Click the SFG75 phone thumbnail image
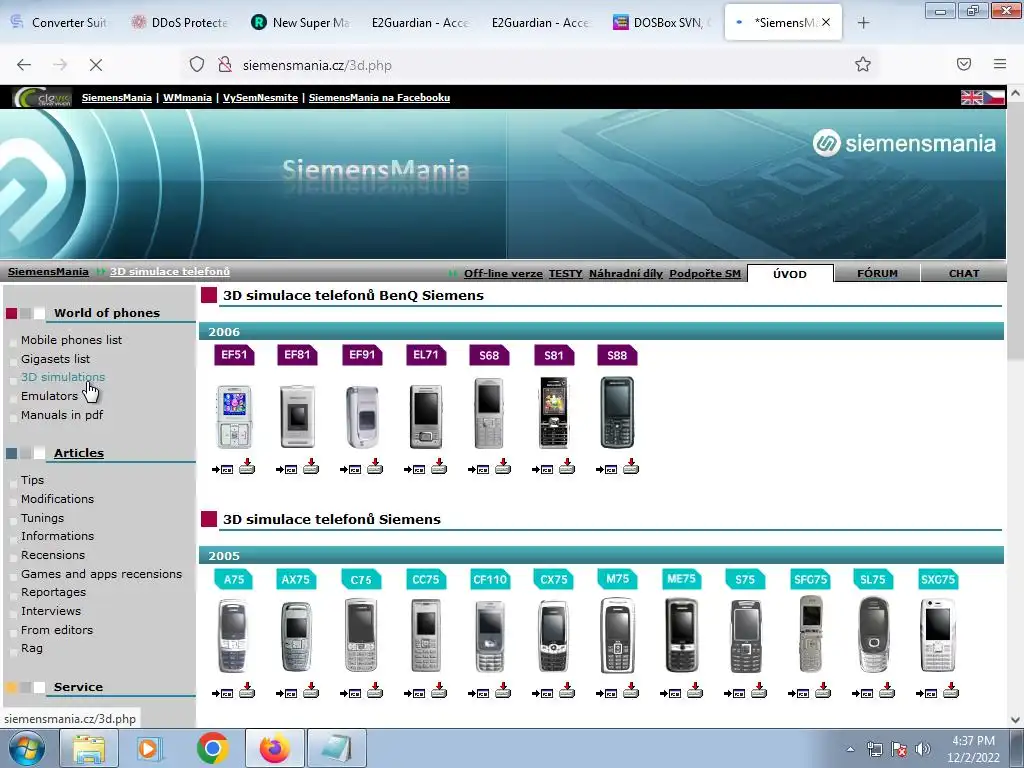The width and height of the screenshot is (1024, 768). pyautogui.click(x=810, y=634)
